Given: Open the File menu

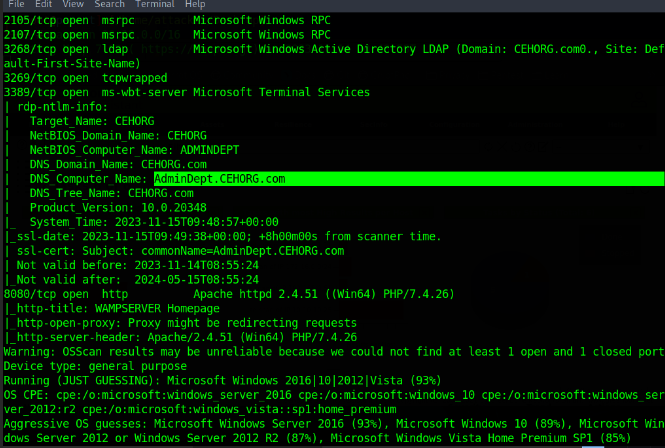Looking at the screenshot, I should coord(15,5).
